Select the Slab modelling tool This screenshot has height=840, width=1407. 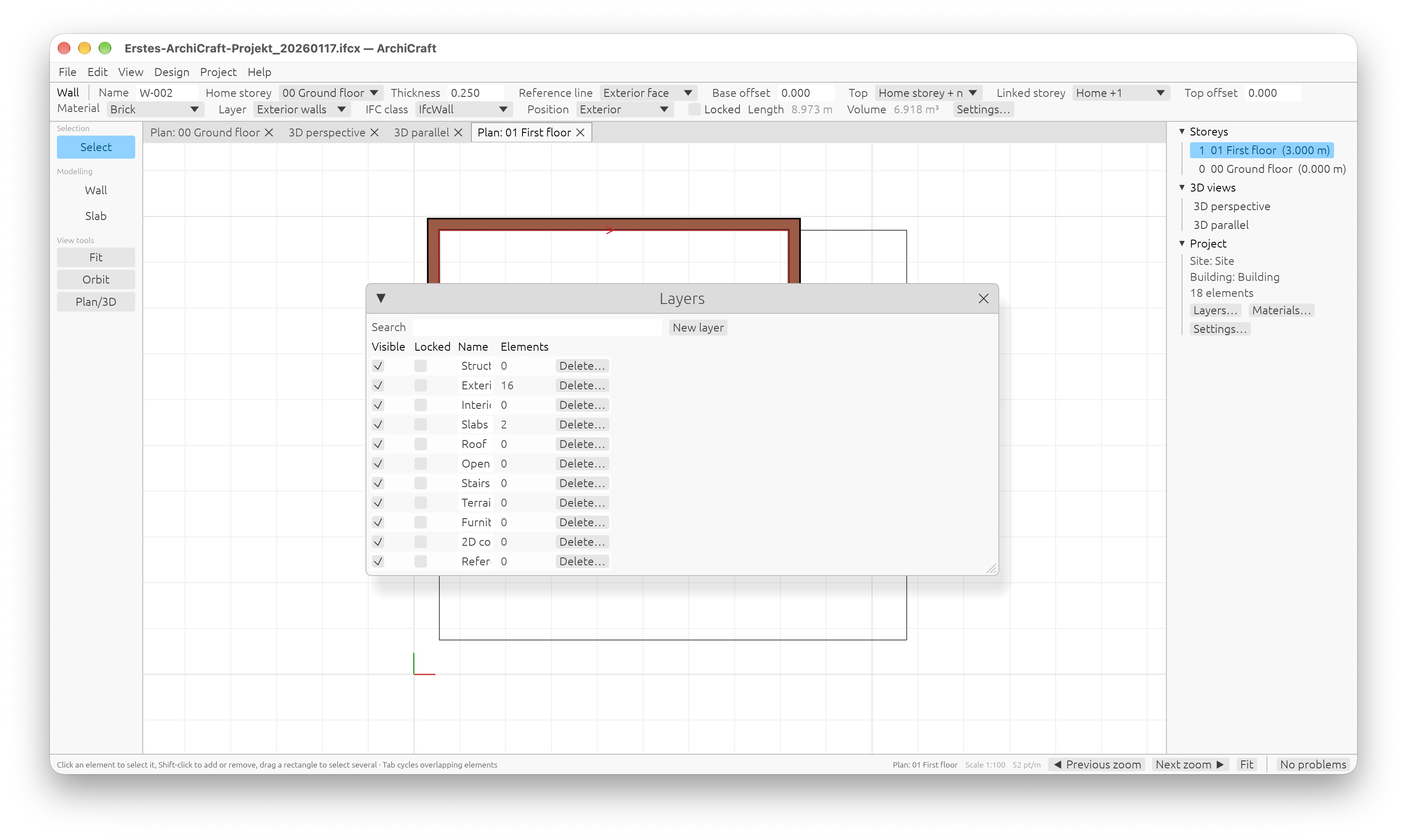[96, 216]
